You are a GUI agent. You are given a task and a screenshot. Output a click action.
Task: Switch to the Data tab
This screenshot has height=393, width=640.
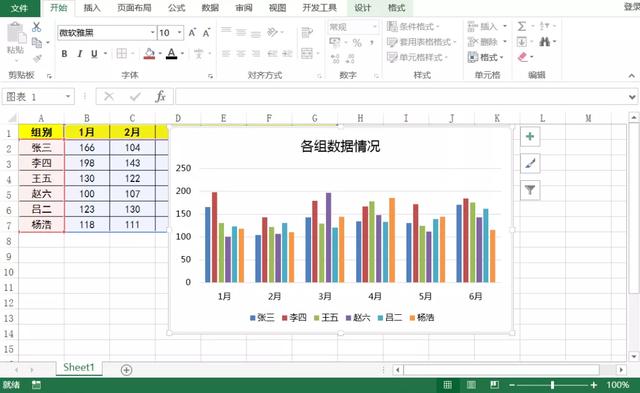tap(210, 8)
